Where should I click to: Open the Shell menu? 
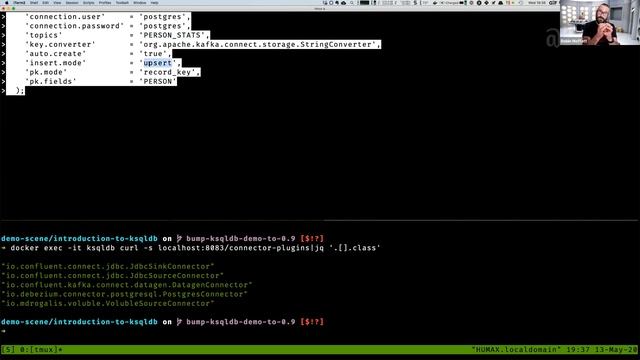click(34, 2)
